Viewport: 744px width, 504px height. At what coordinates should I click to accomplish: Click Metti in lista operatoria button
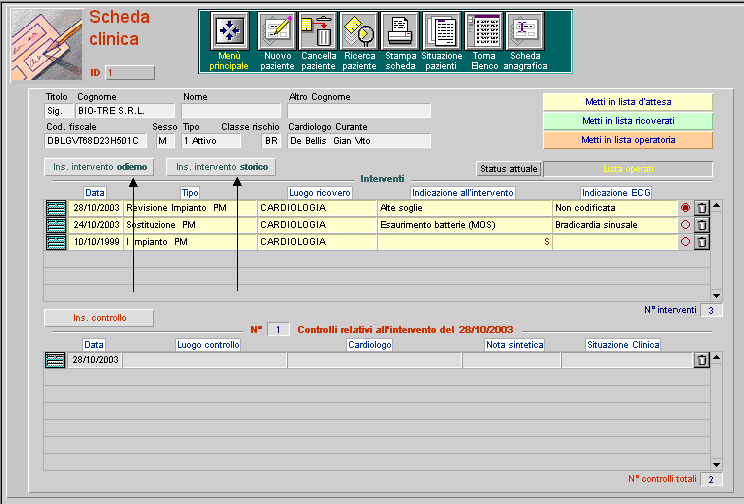628,140
